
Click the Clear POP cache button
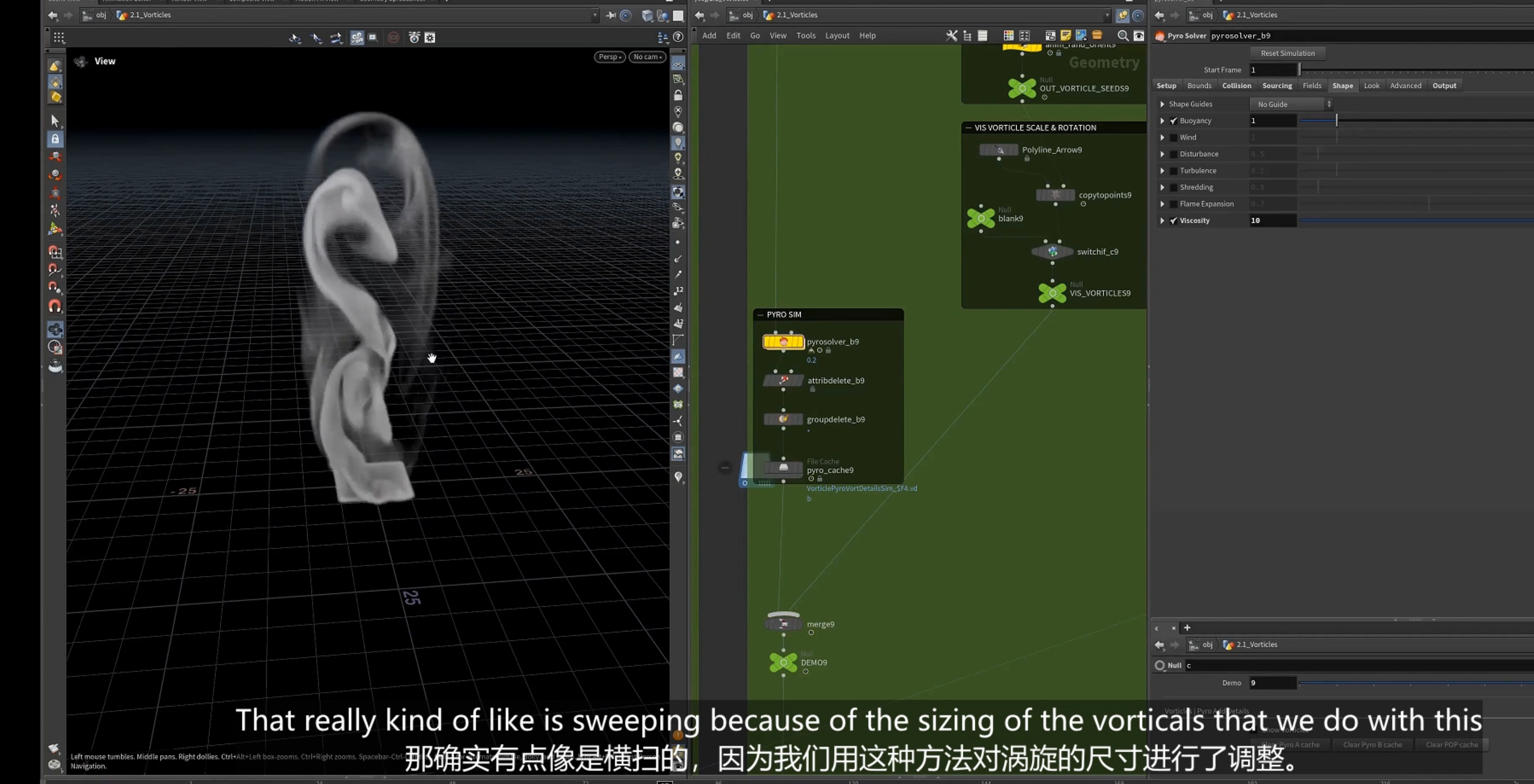click(x=1451, y=745)
